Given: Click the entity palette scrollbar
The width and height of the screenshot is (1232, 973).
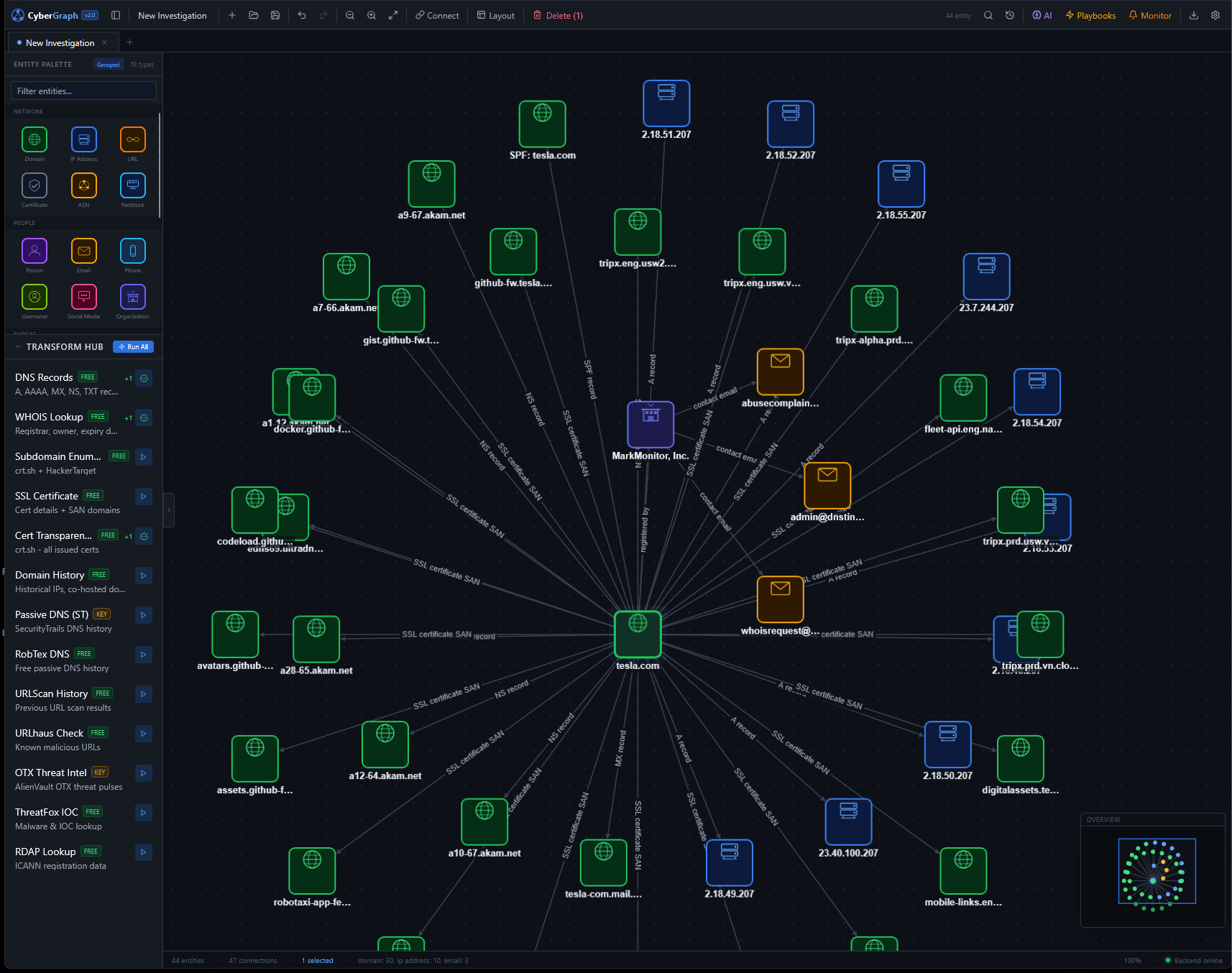Looking at the screenshot, I should point(159,165).
